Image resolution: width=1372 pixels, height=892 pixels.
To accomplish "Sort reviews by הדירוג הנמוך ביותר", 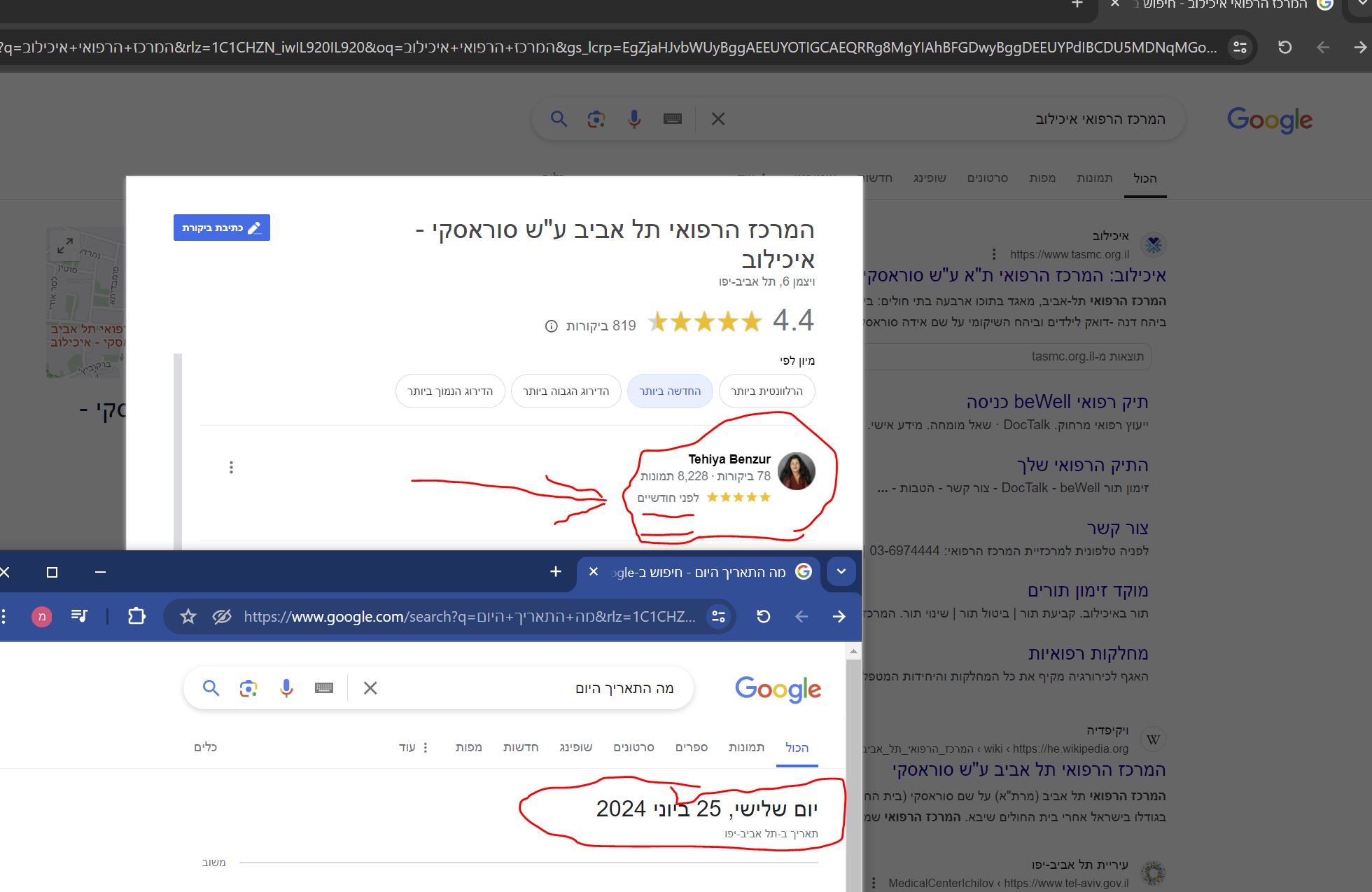I will [x=450, y=391].
